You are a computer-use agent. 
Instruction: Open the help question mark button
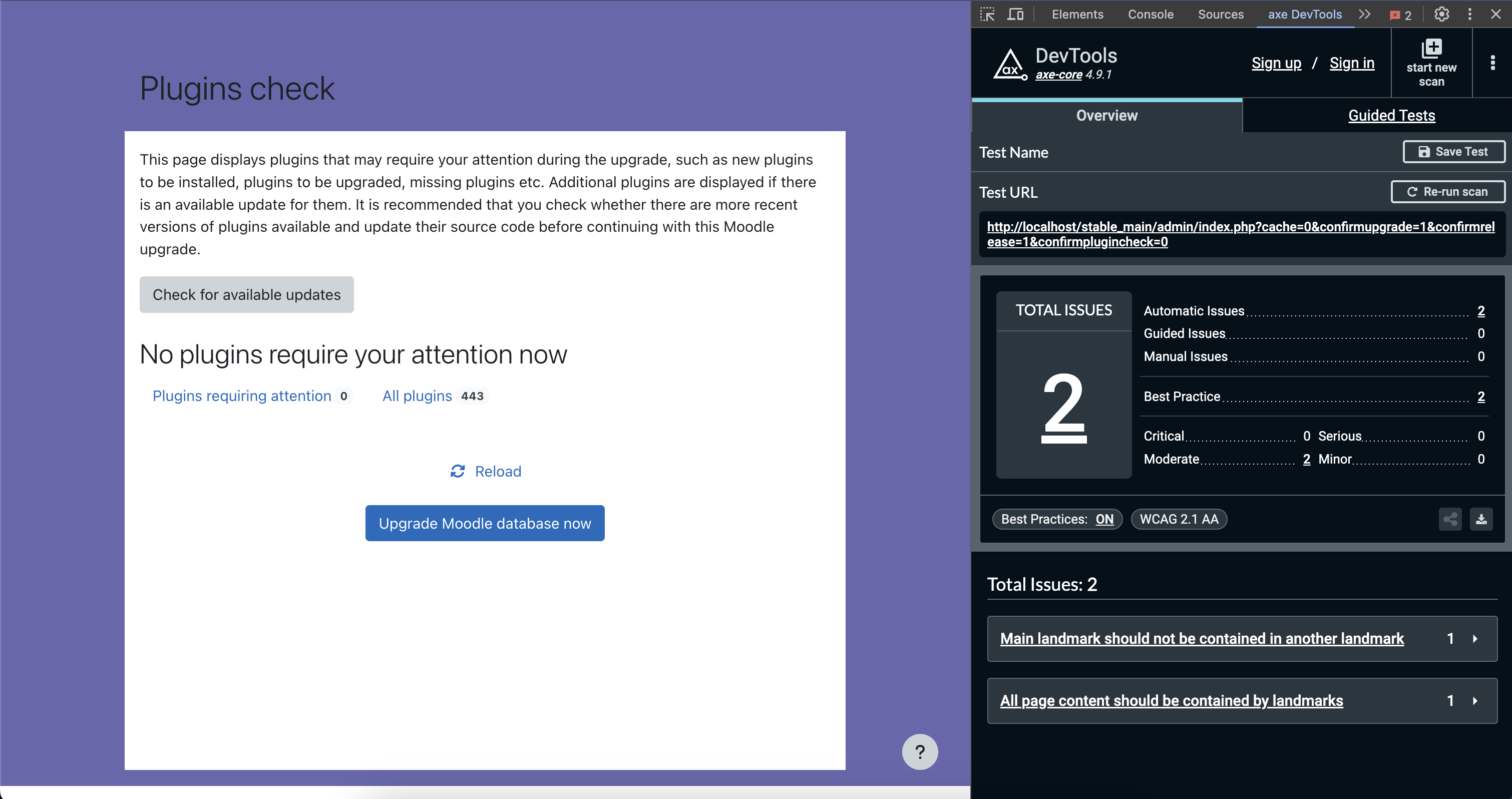click(x=920, y=752)
